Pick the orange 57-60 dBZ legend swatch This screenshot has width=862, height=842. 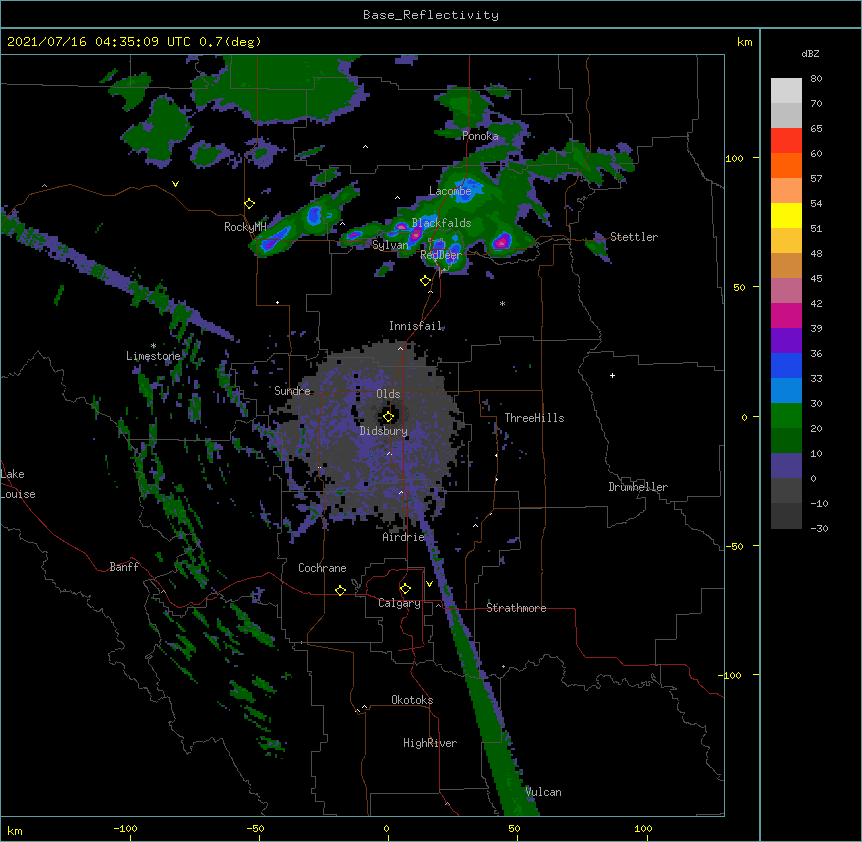786,165
